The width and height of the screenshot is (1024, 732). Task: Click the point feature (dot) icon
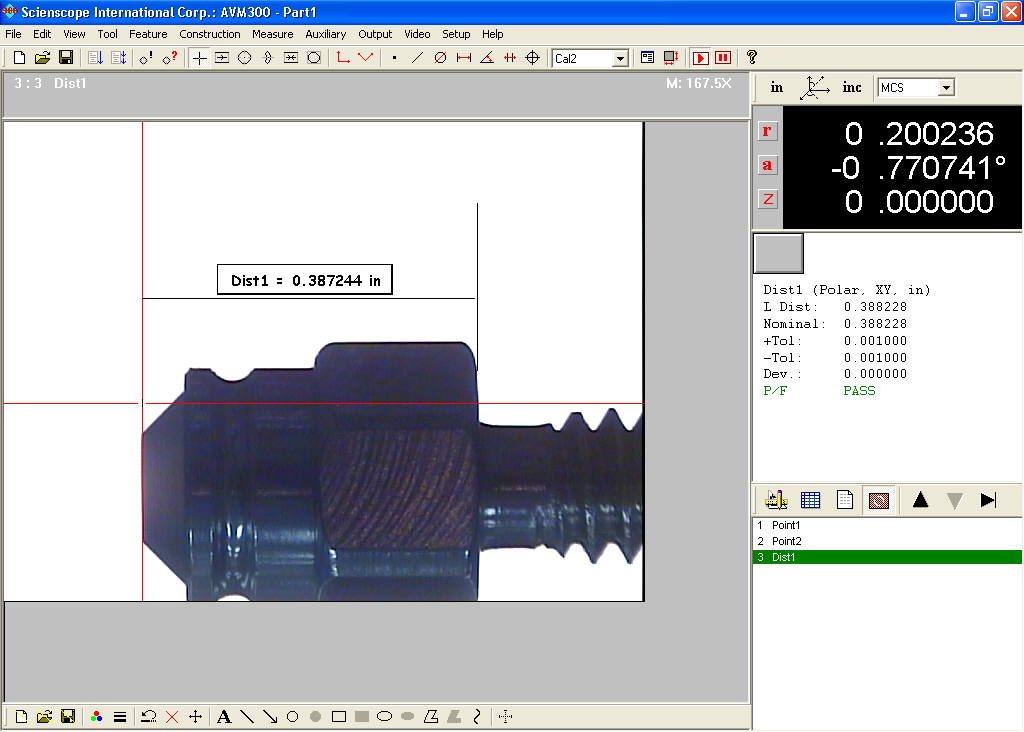coord(394,57)
